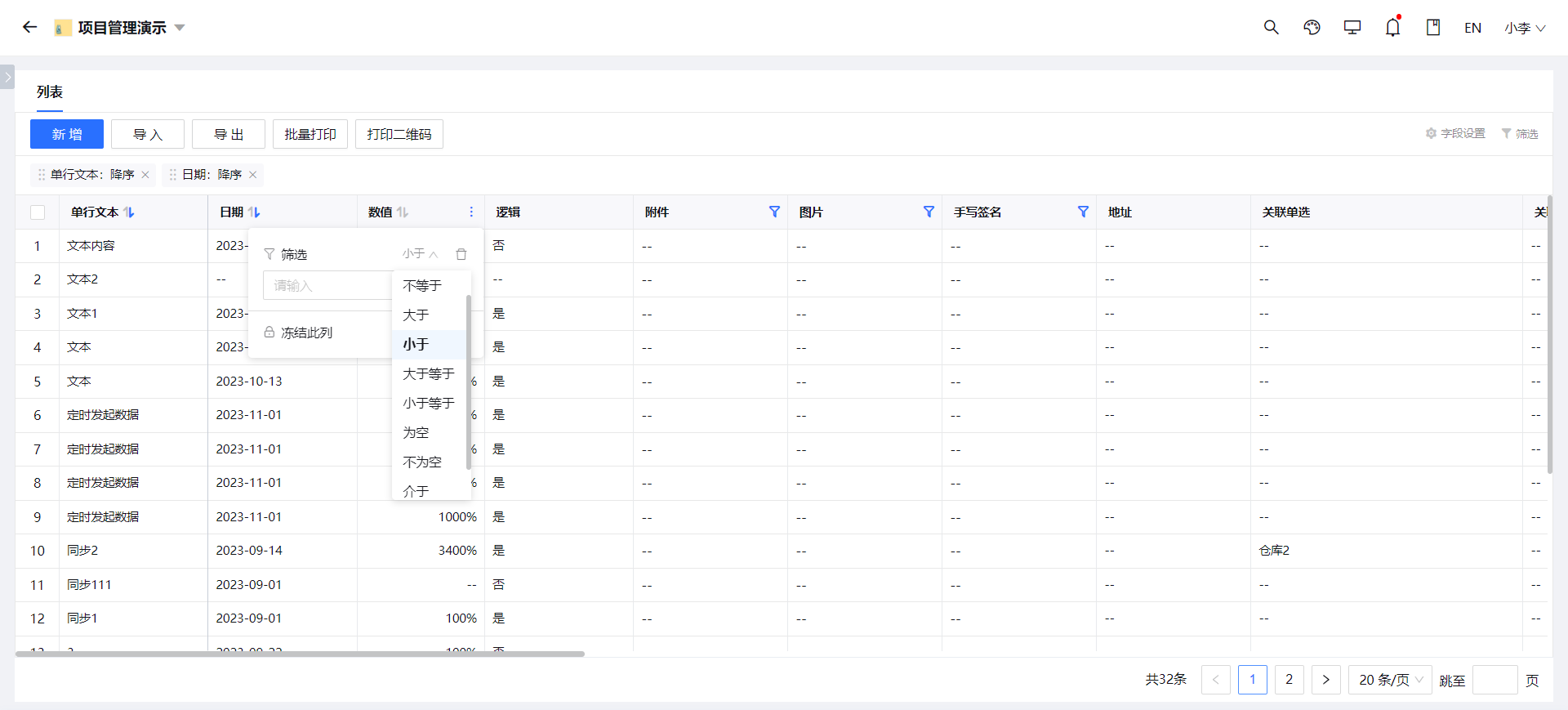Open the 小李 user menu
1568x710 pixels.
point(1525,28)
